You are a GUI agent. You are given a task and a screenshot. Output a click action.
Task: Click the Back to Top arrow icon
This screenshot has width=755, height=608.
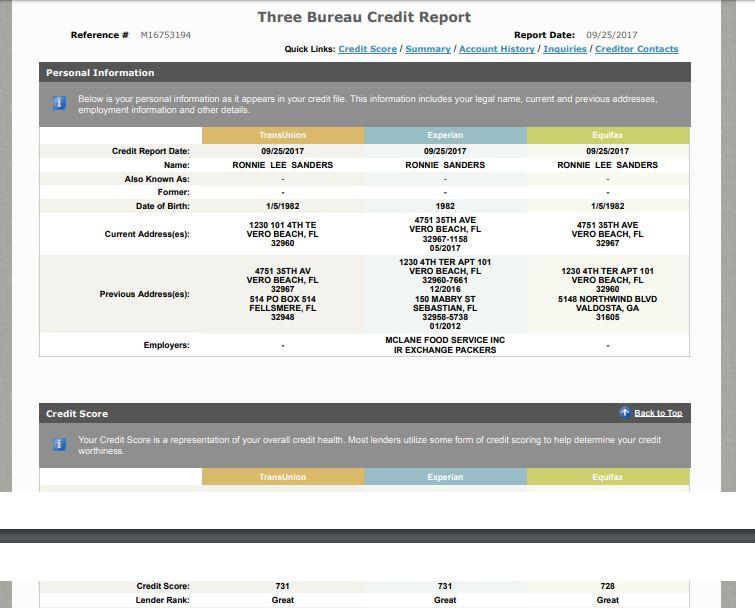pyautogui.click(x=624, y=413)
